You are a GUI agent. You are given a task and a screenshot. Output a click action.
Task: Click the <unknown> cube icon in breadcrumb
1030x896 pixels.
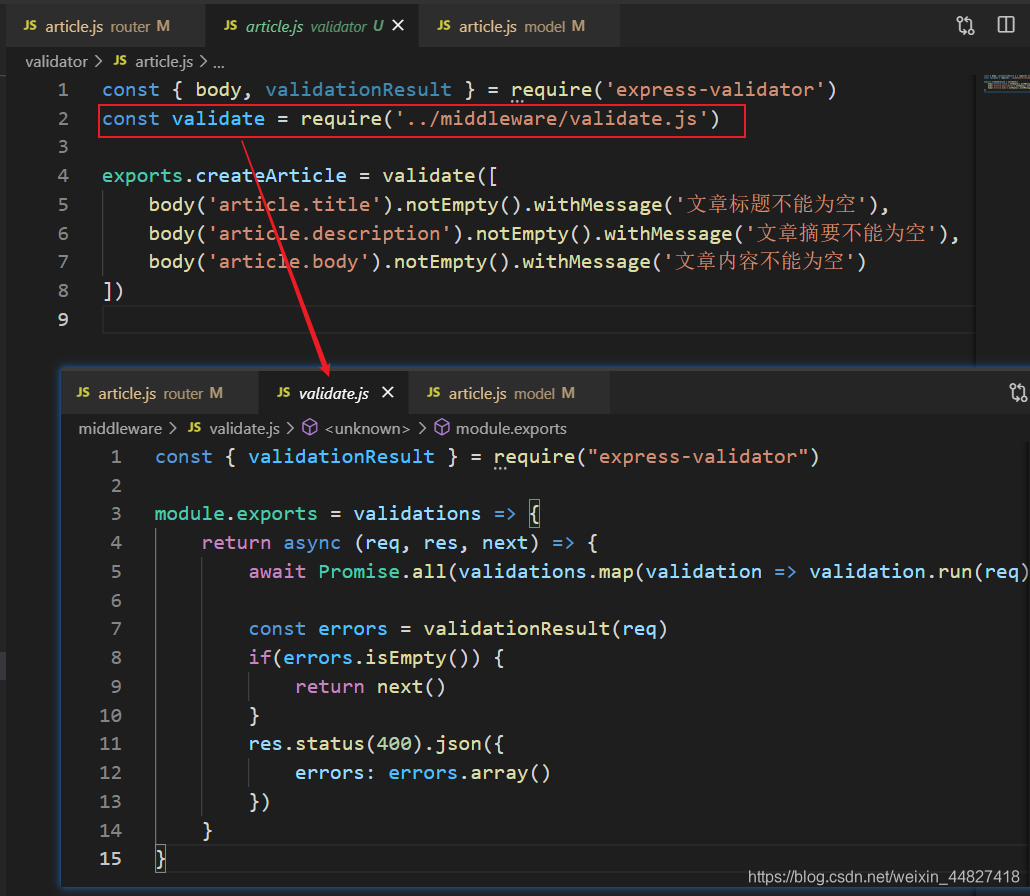pyautogui.click(x=310, y=428)
